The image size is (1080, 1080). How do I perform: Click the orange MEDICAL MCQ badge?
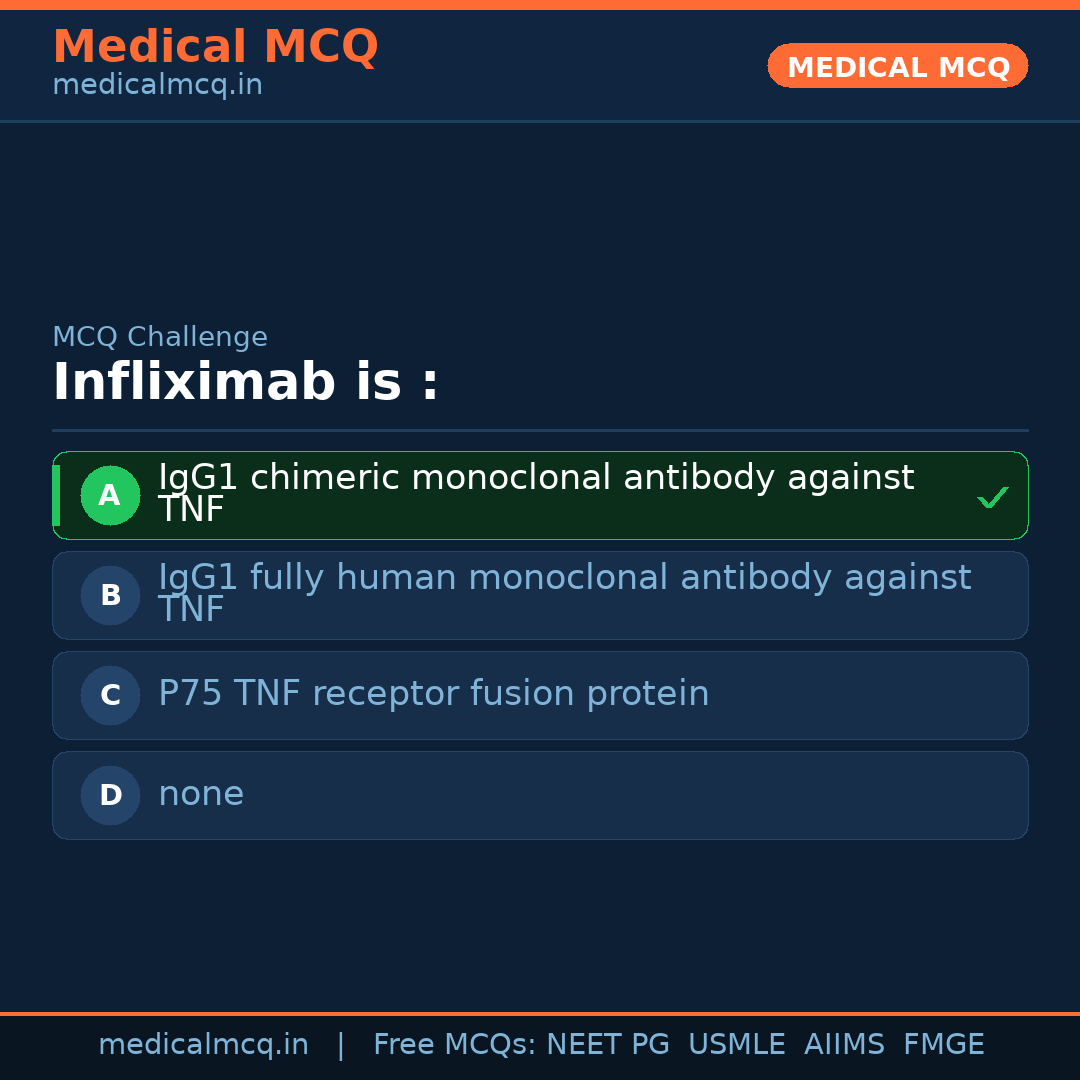[x=897, y=66]
